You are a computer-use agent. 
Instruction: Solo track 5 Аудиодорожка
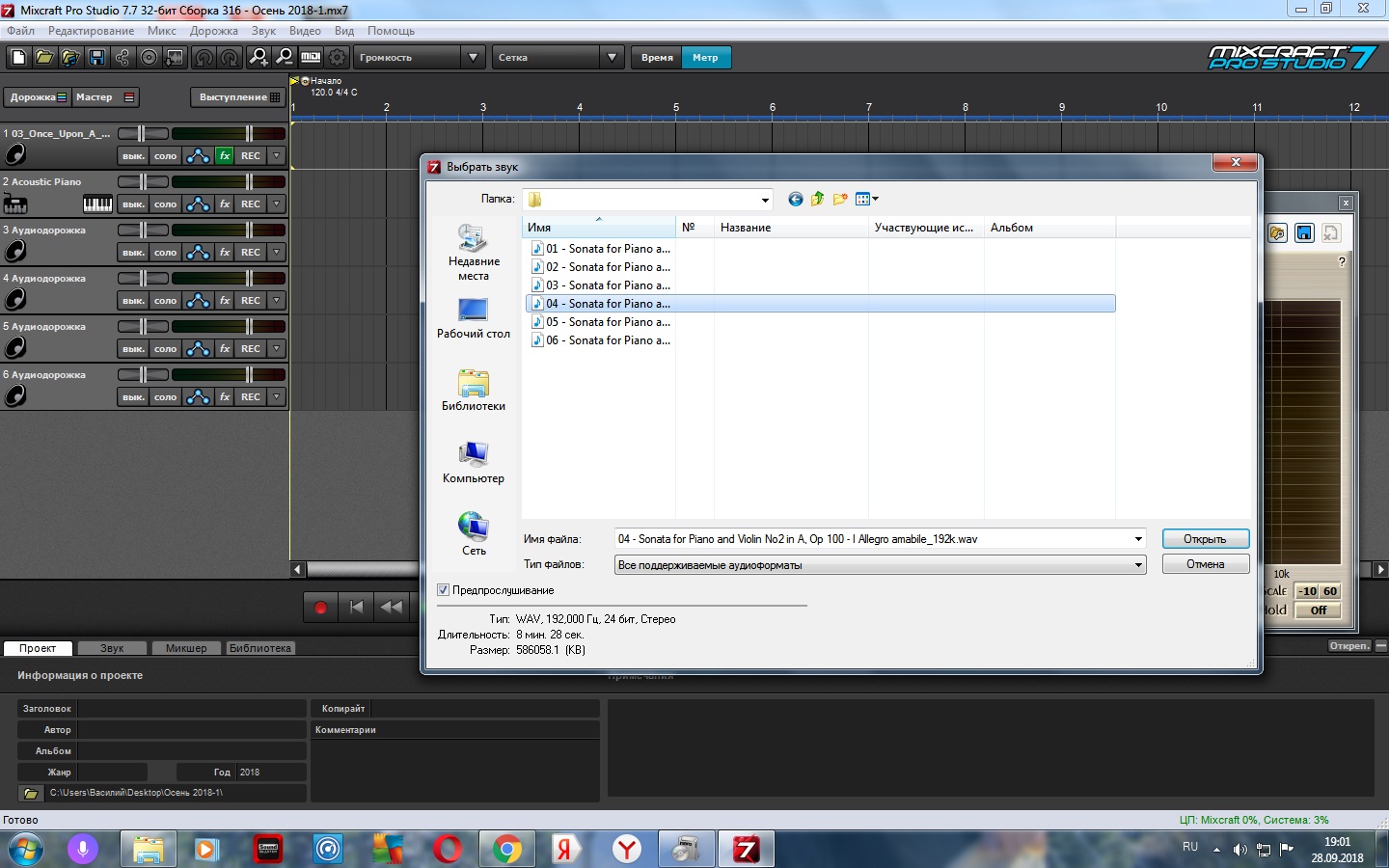(166, 348)
